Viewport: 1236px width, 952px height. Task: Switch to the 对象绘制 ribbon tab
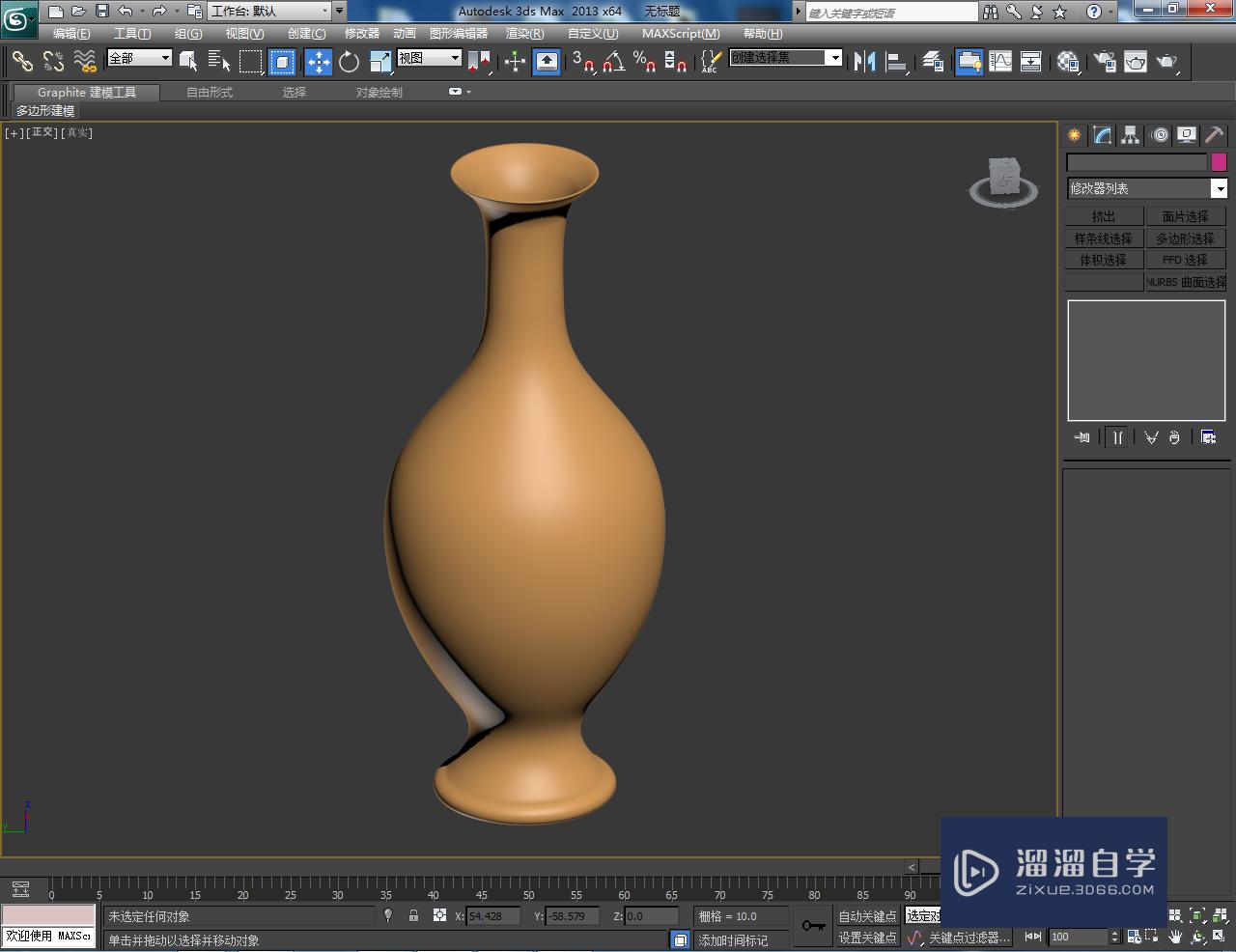(379, 93)
